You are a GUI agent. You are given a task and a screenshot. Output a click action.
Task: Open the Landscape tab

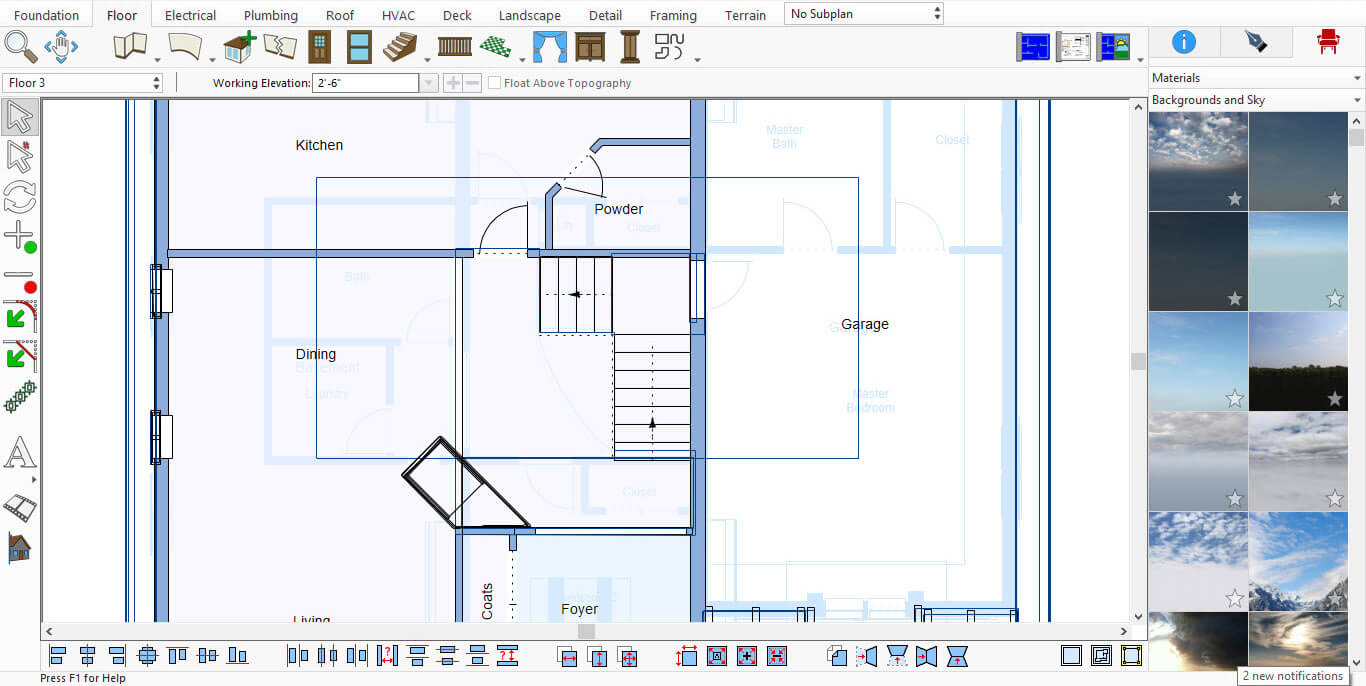coord(530,15)
